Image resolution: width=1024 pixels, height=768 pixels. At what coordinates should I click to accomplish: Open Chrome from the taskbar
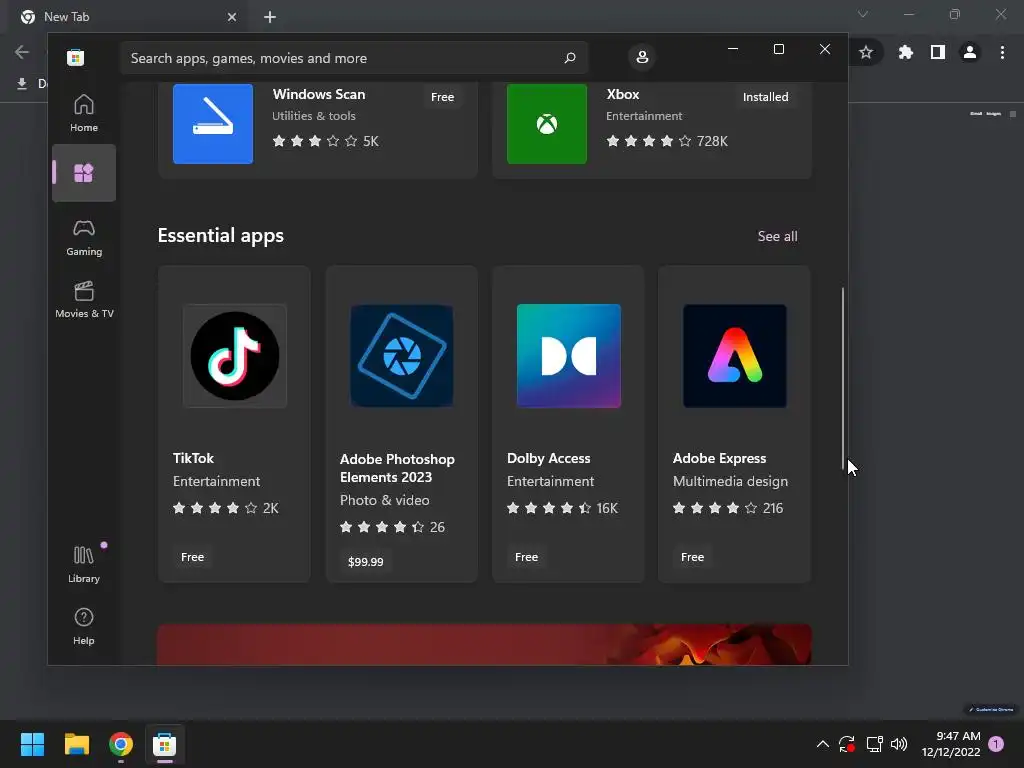pyautogui.click(x=121, y=744)
